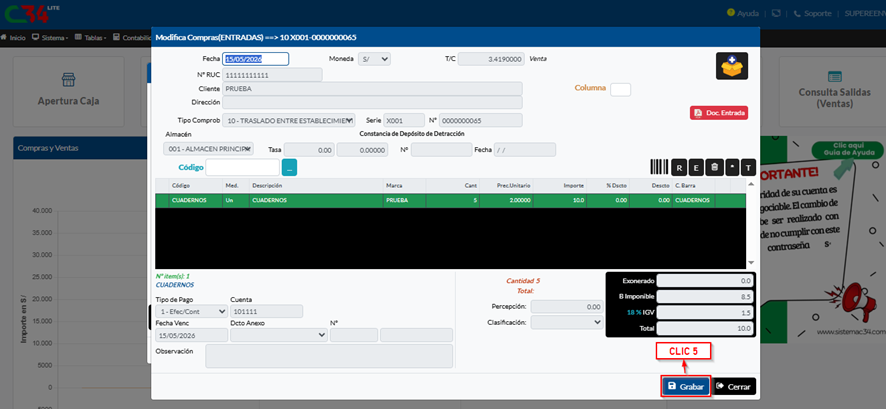Viewport: 886px width, 409px height.
Task: Click the Total amount field
Action: [705, 328]
